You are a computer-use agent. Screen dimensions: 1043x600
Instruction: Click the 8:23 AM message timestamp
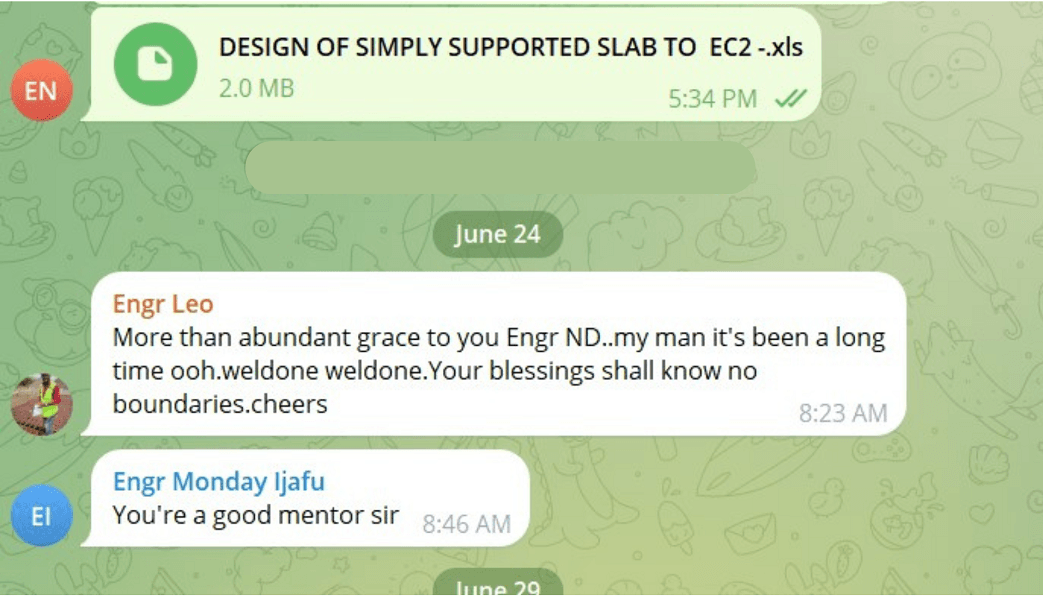843,413
